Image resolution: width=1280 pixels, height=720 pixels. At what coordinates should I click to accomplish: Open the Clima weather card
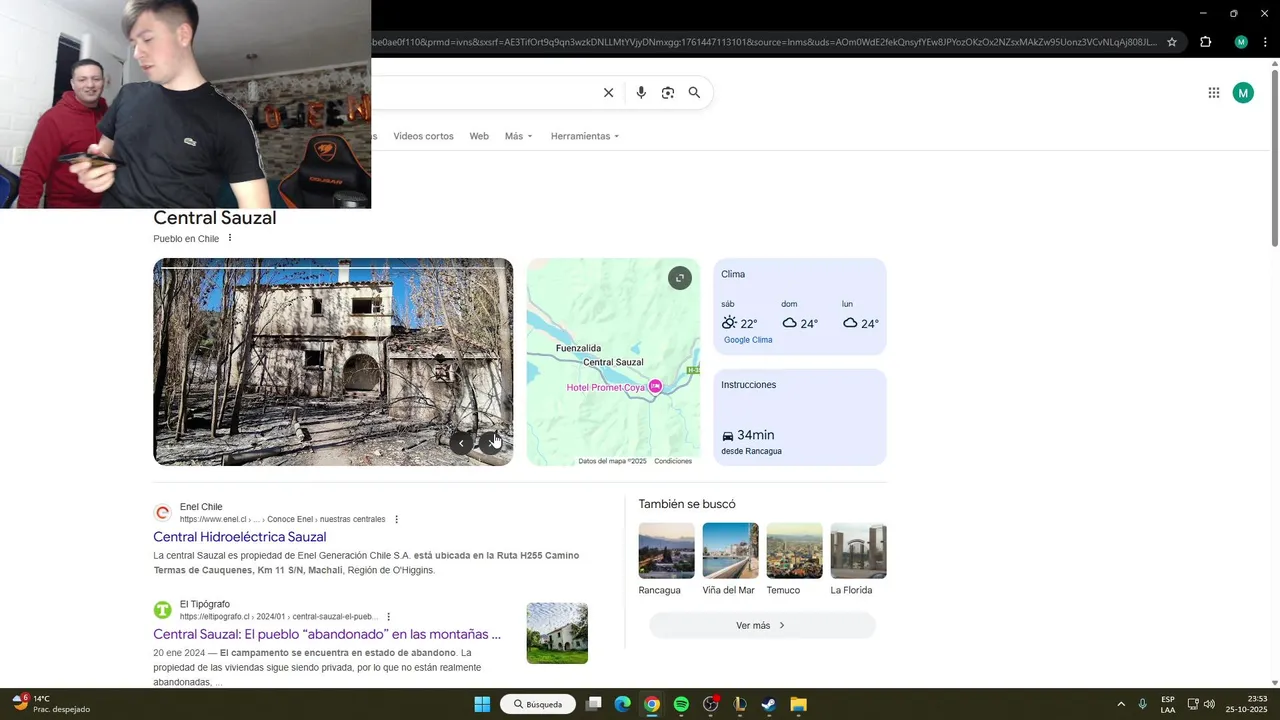800,306
